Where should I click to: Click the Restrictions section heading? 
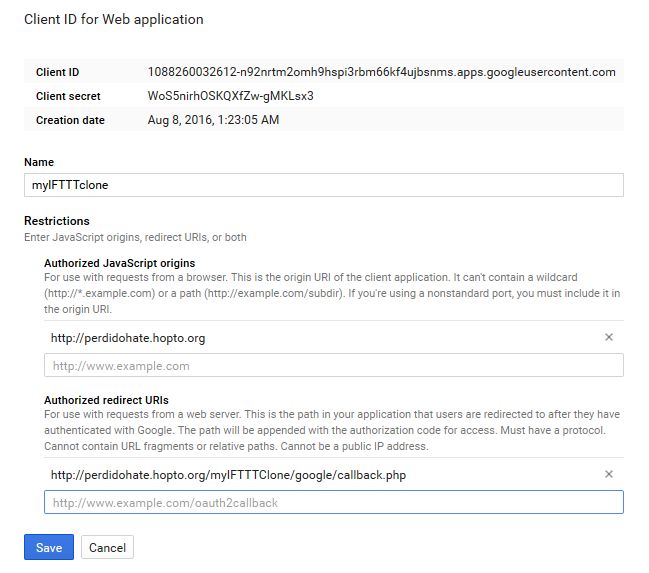tap(57, 221)
